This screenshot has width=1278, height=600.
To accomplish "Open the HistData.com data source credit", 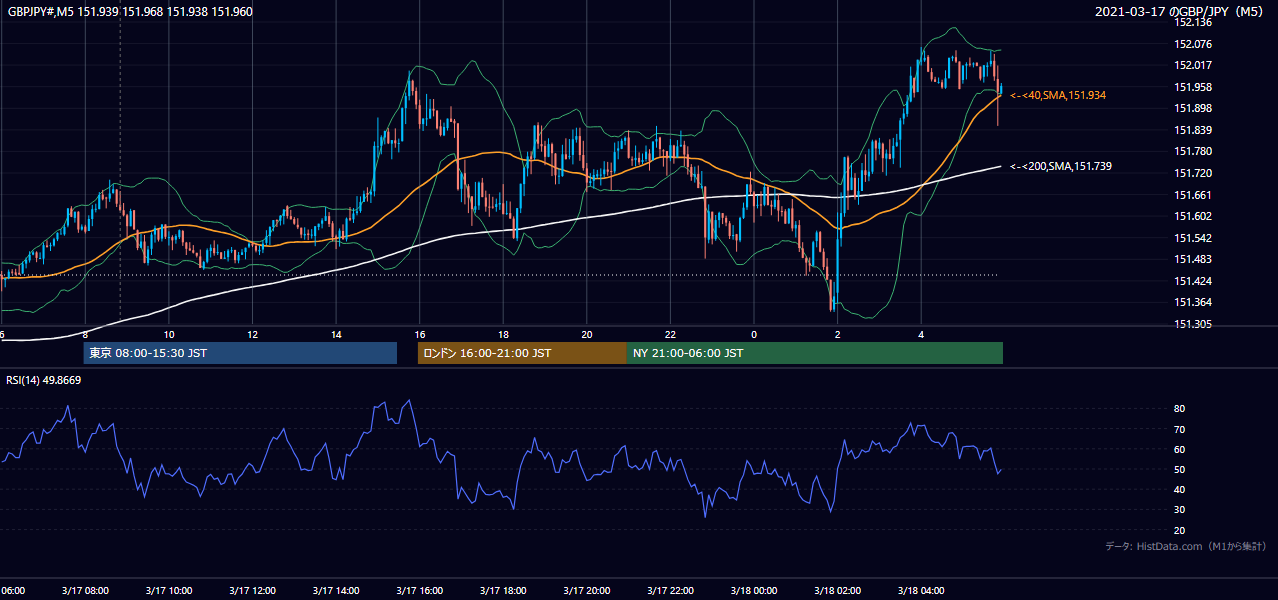I will coord(1185,546).
